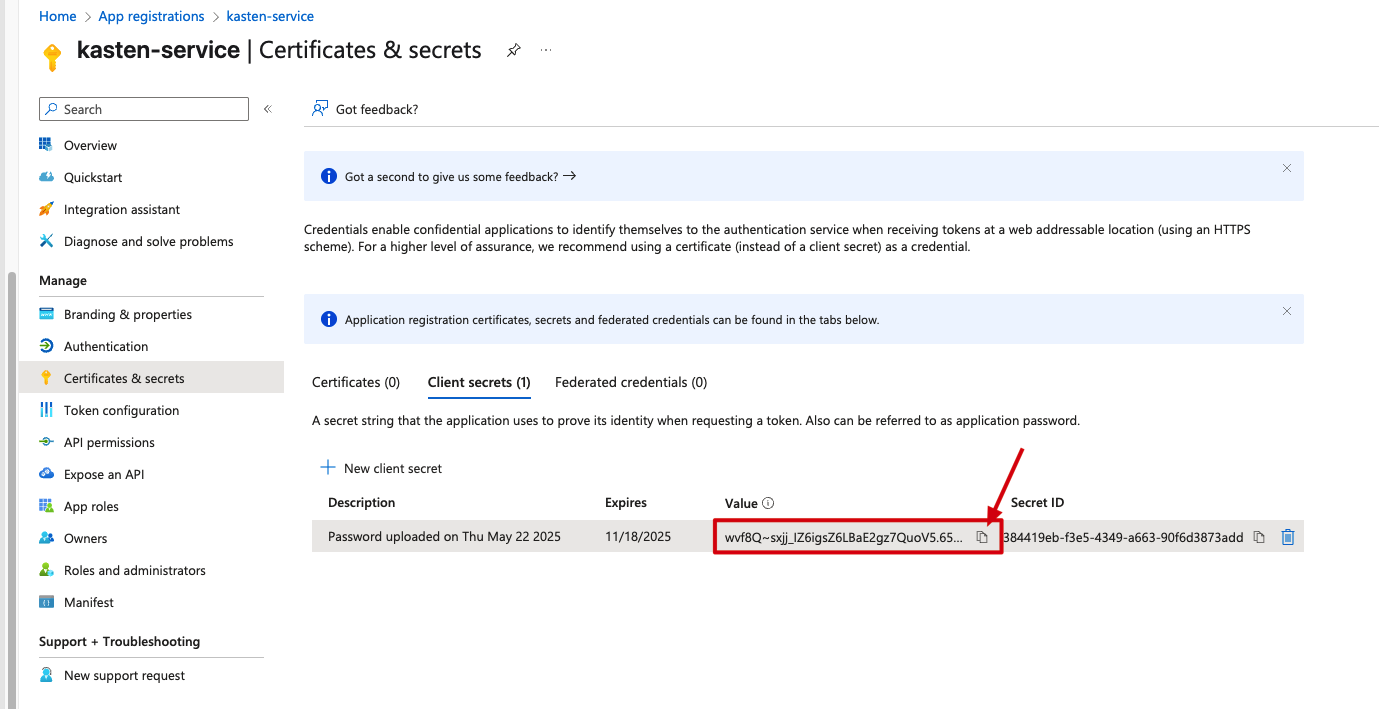Viewport: 1379px width, 709px height.
Task: Click the Description column header
Action: pyautogui.click(x=362, y=502)
